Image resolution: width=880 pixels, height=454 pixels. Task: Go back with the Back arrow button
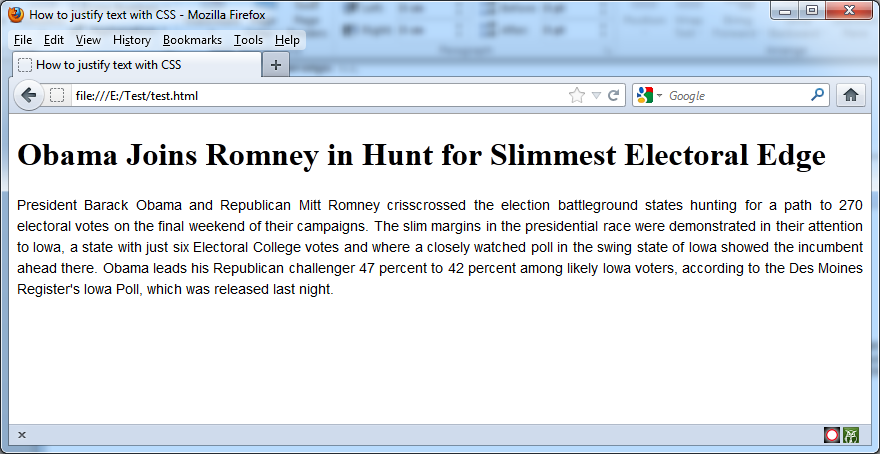pos(29,95)
